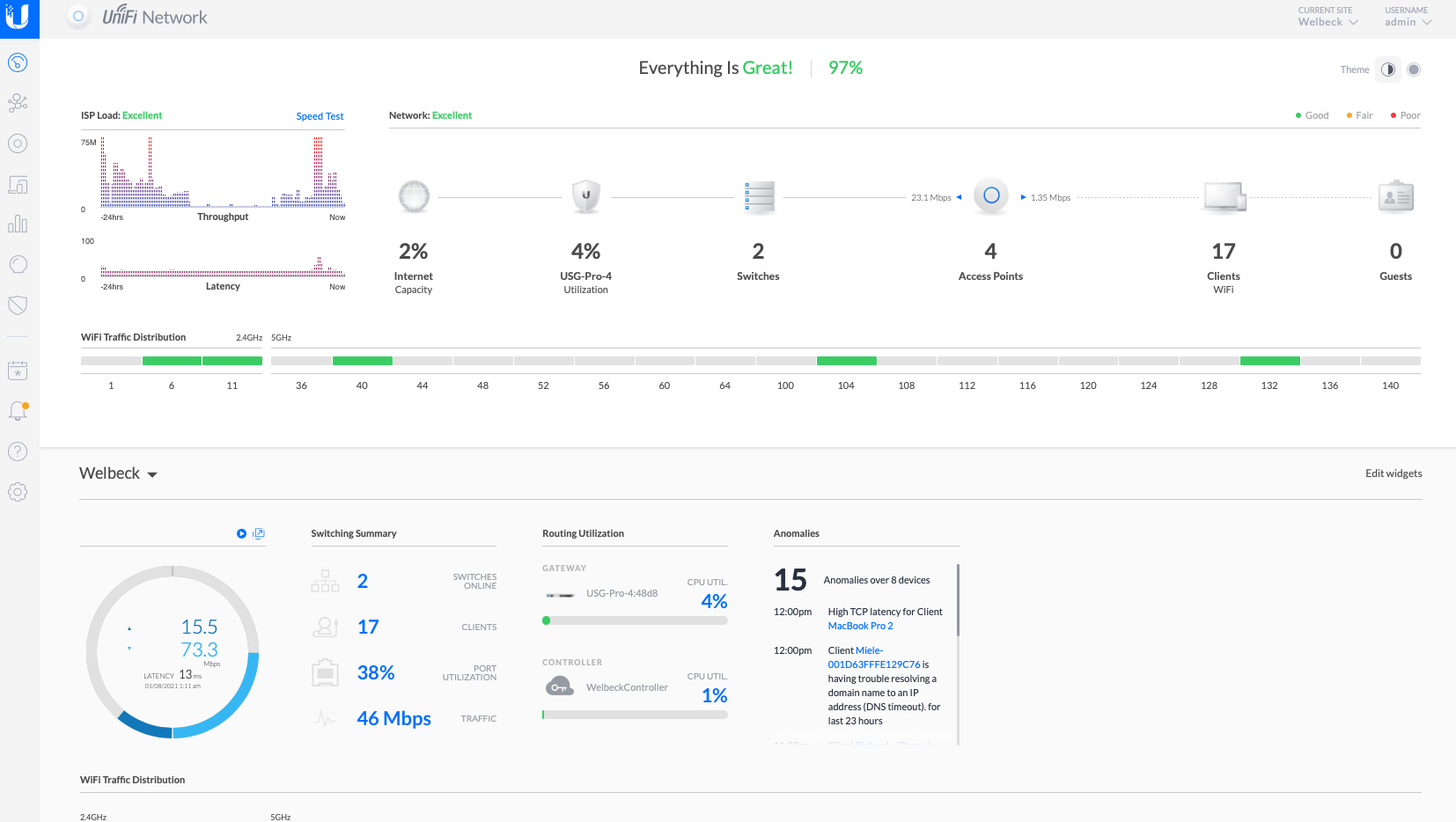Open speed test widget in external view
Image resolution: width=1456 pixels, height=822 pixels.
259,533
